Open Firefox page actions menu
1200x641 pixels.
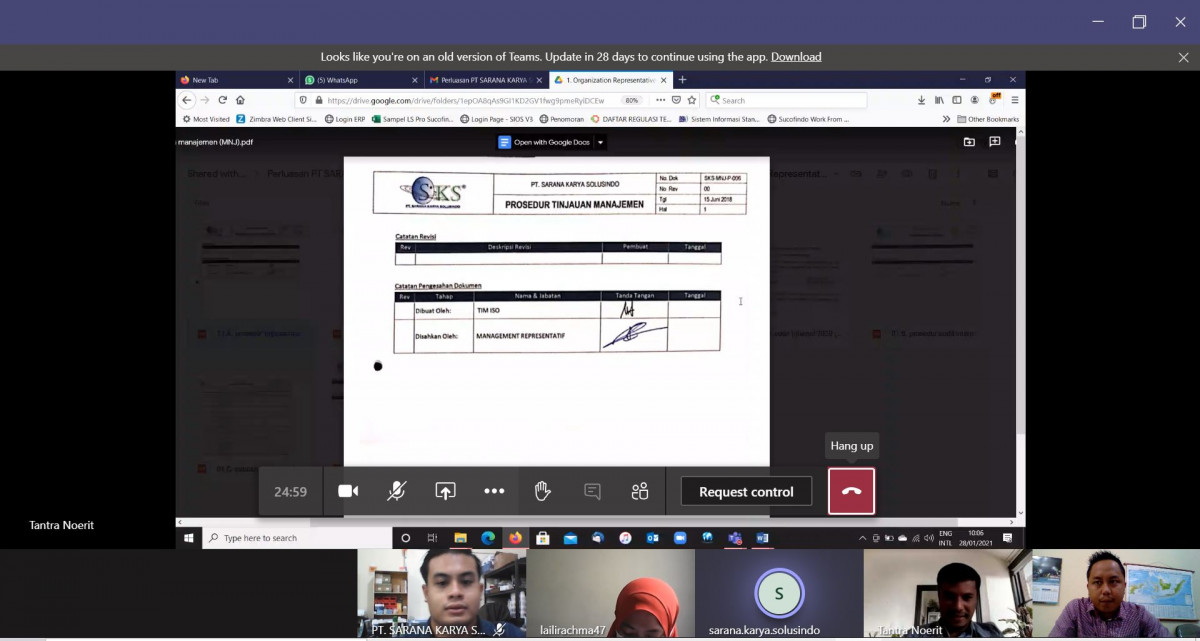tap(660, 100)
